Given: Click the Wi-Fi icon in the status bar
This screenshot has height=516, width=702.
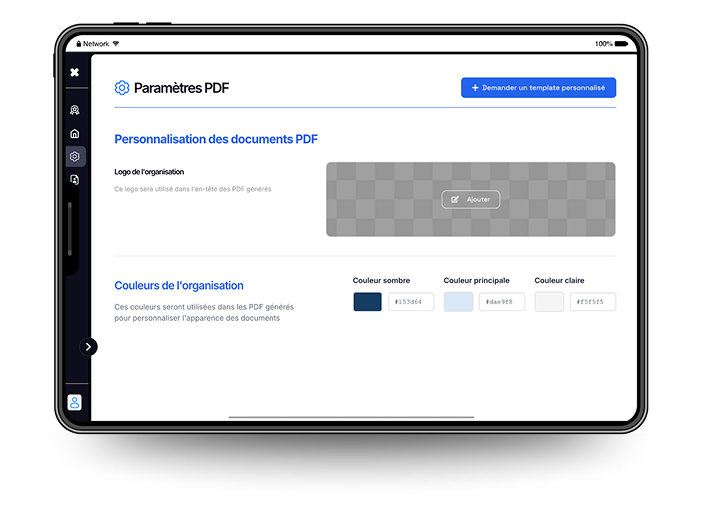Looking at the screenshot, I should pyautogui.click(x=116, y=43).
